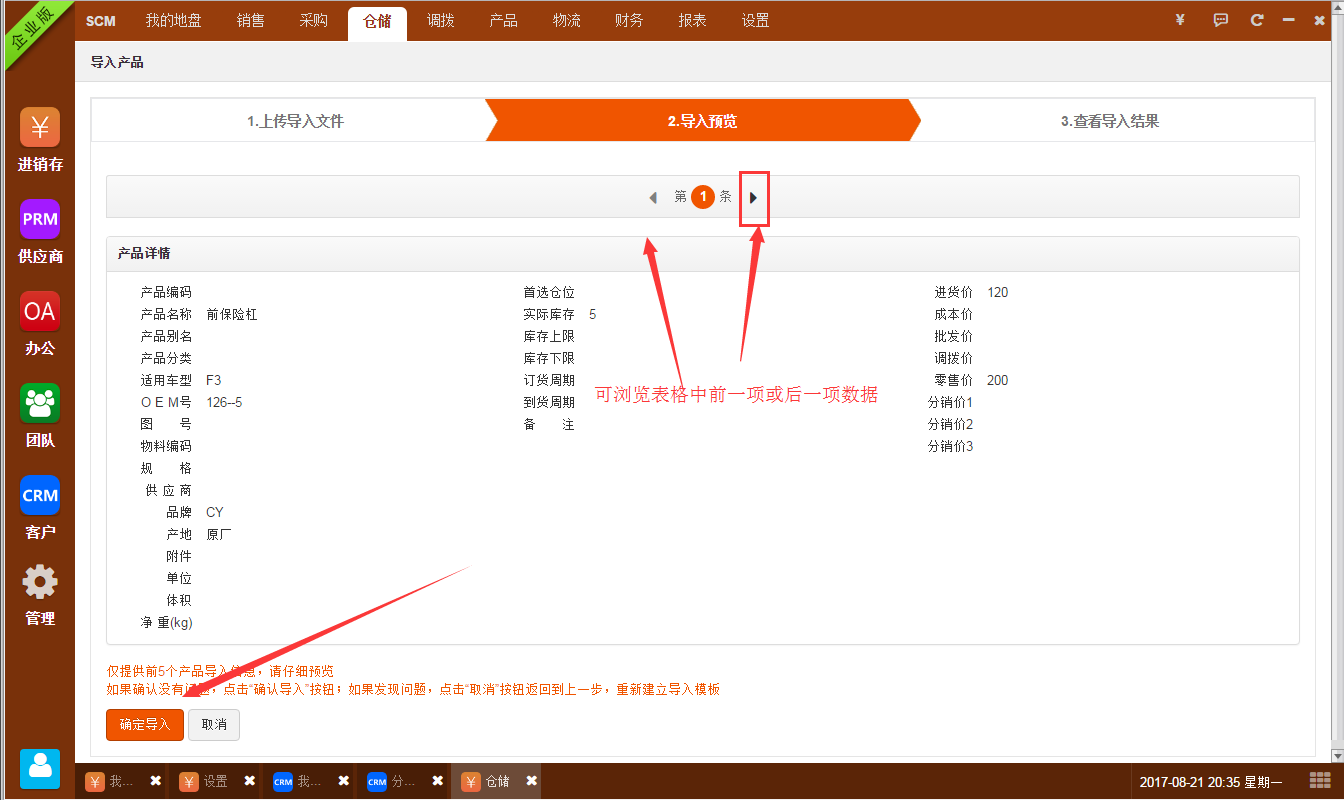Click the page number 1 indicator
1344x800 pixels.
703,197
